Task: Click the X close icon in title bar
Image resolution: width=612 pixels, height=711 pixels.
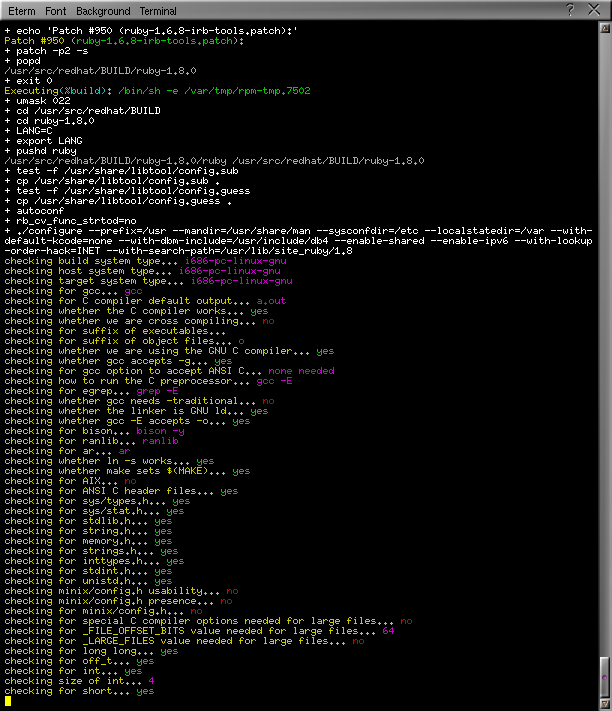Action: point(593,10)
